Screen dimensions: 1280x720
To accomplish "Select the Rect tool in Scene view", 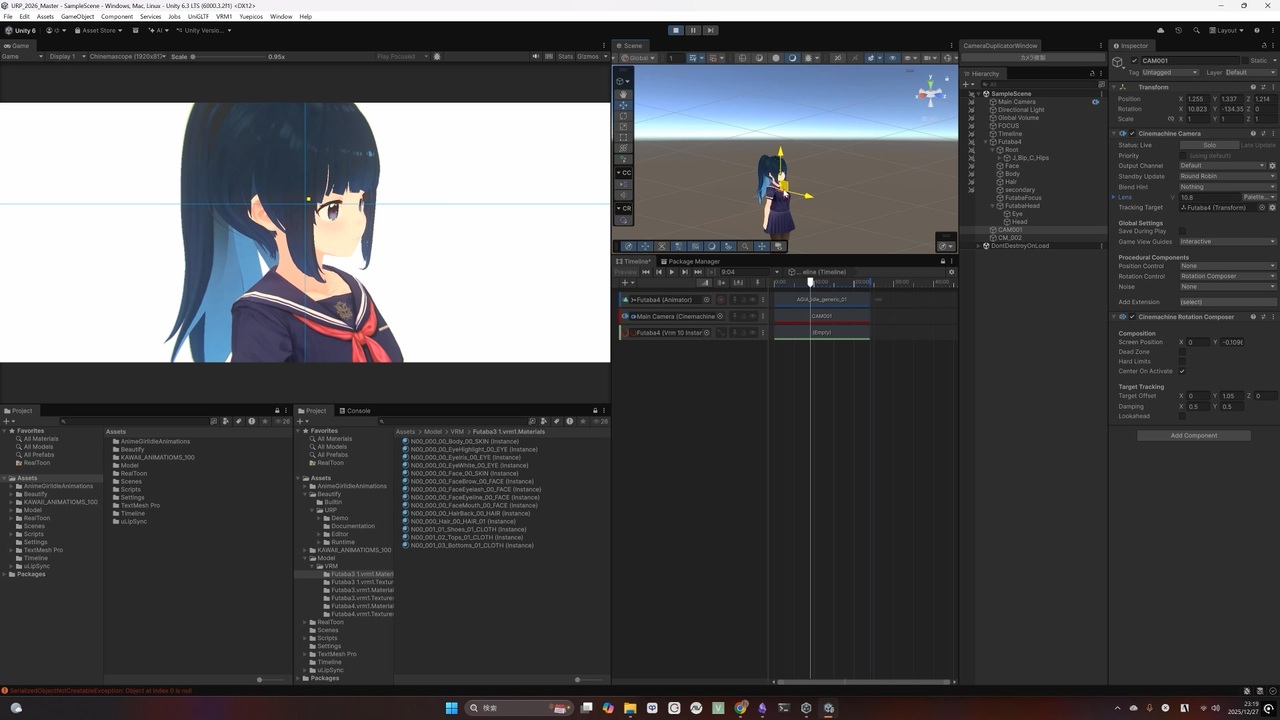I will pyautogui.click(x=623, y=137).
